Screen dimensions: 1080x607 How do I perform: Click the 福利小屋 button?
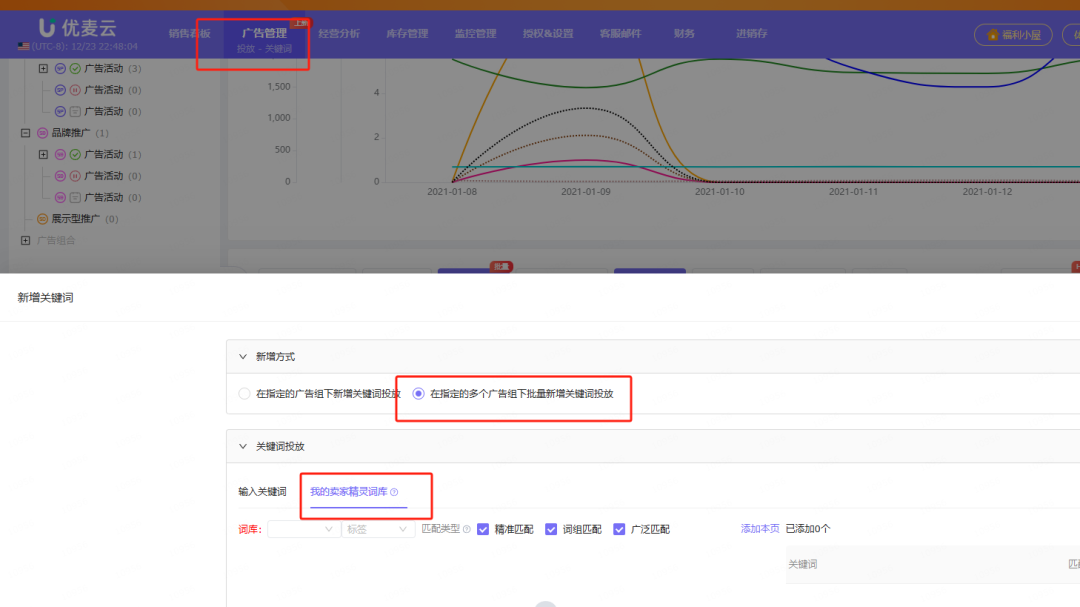click(x=1013, y=34)
